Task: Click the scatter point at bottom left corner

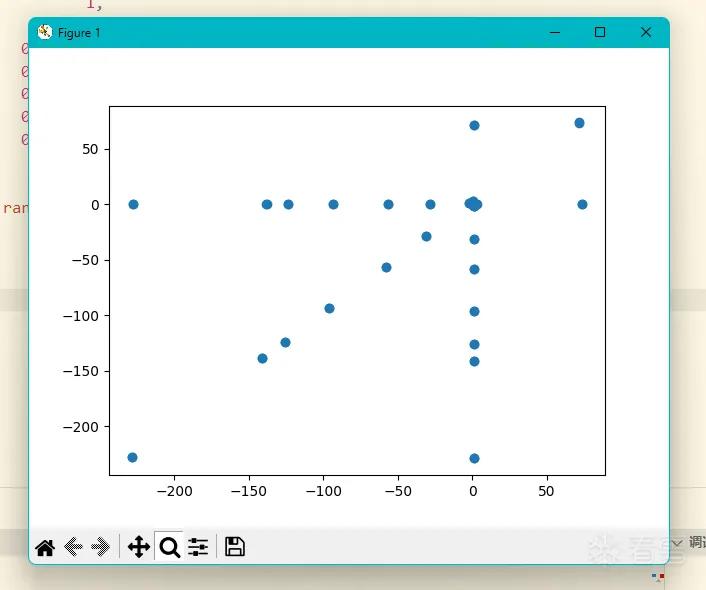Action: (132, 458)
